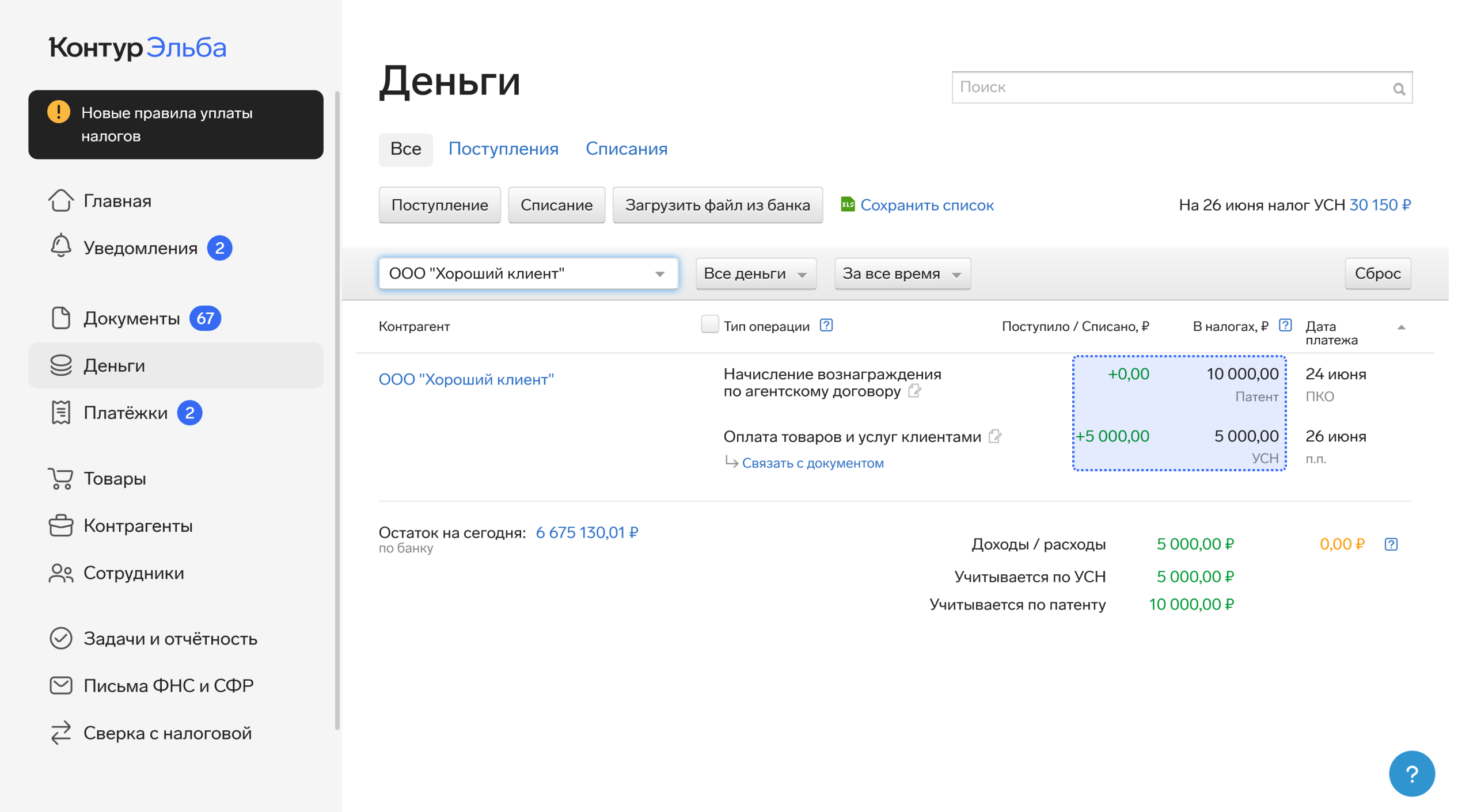Click help icon beside 0,00 ₽ расходы
This screenshot has height=812, width=1458.
pyautogui.click(x=1391, y=544)
